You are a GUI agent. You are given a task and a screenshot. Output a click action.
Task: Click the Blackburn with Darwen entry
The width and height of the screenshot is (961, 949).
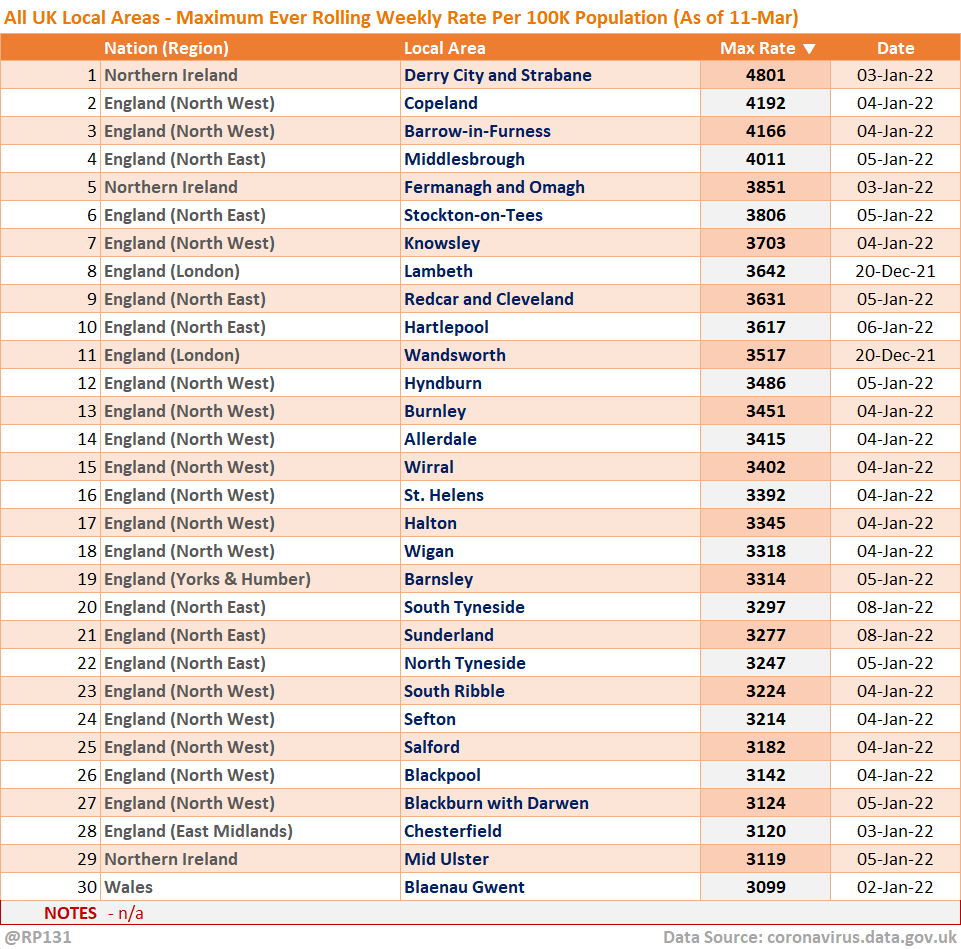click(496, 803)
